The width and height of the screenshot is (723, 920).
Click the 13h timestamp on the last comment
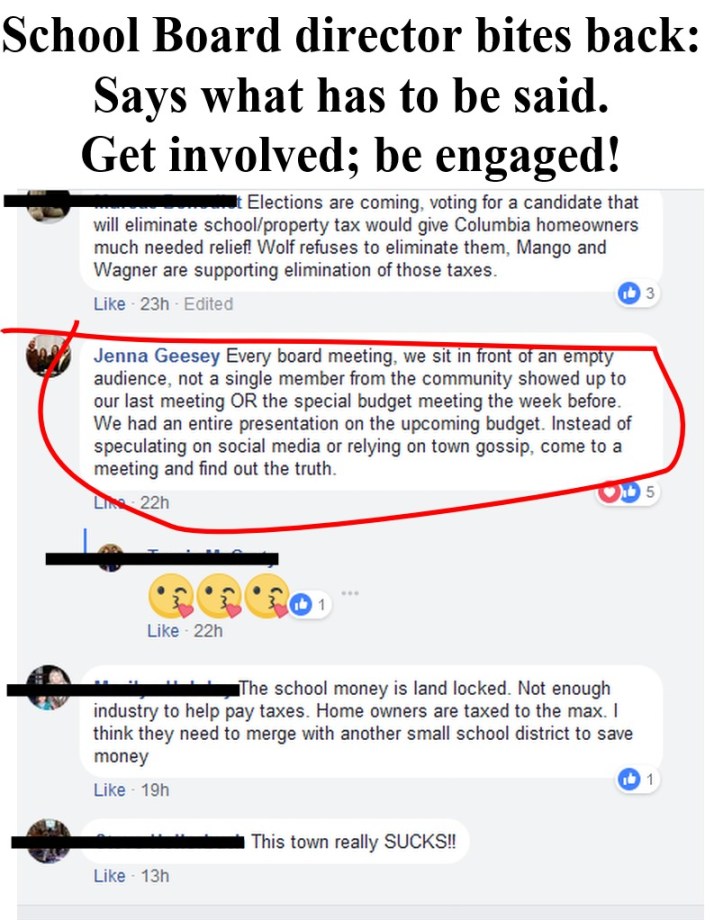155,876
